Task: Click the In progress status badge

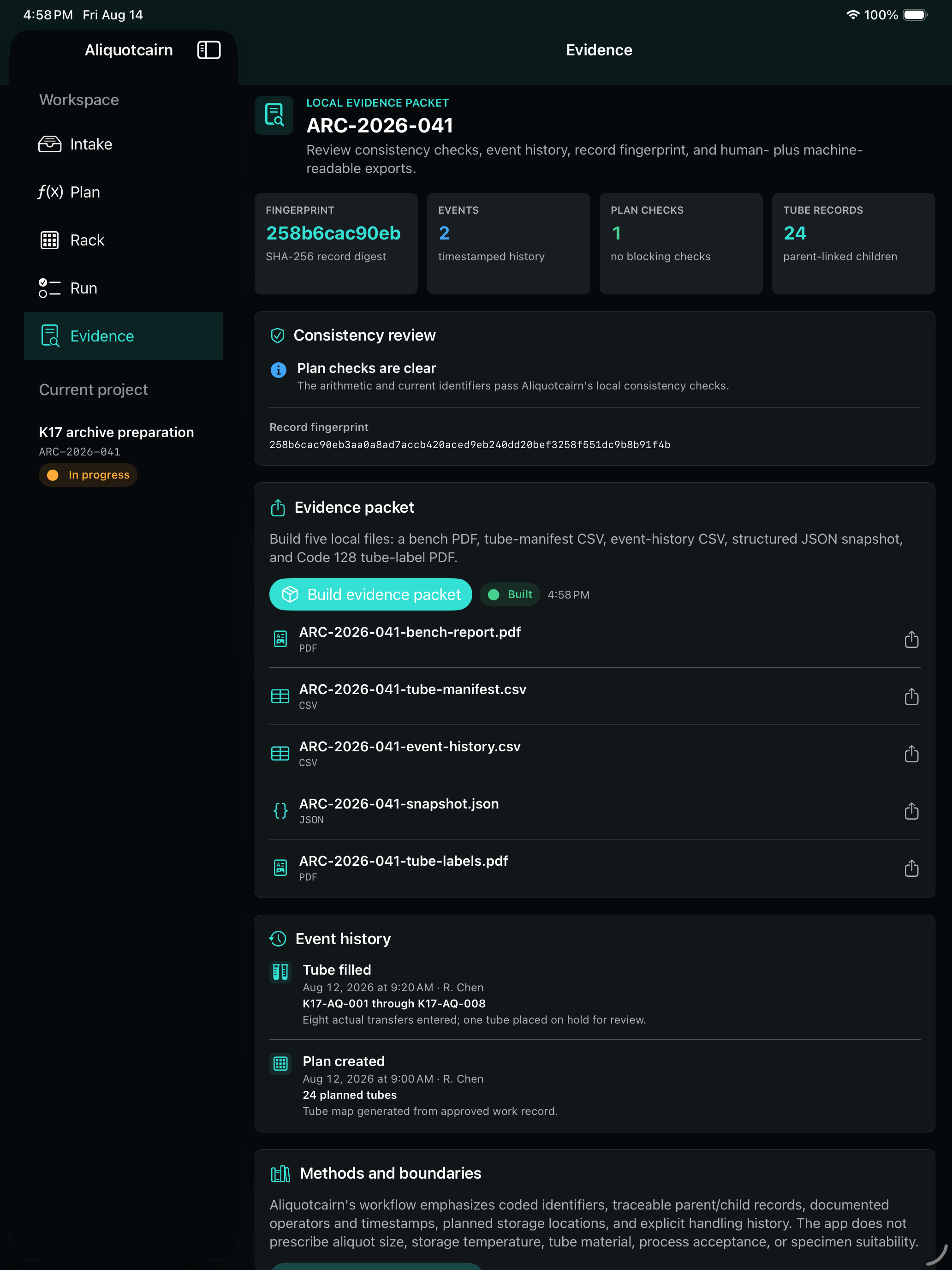Action: [x=89, y=475]
